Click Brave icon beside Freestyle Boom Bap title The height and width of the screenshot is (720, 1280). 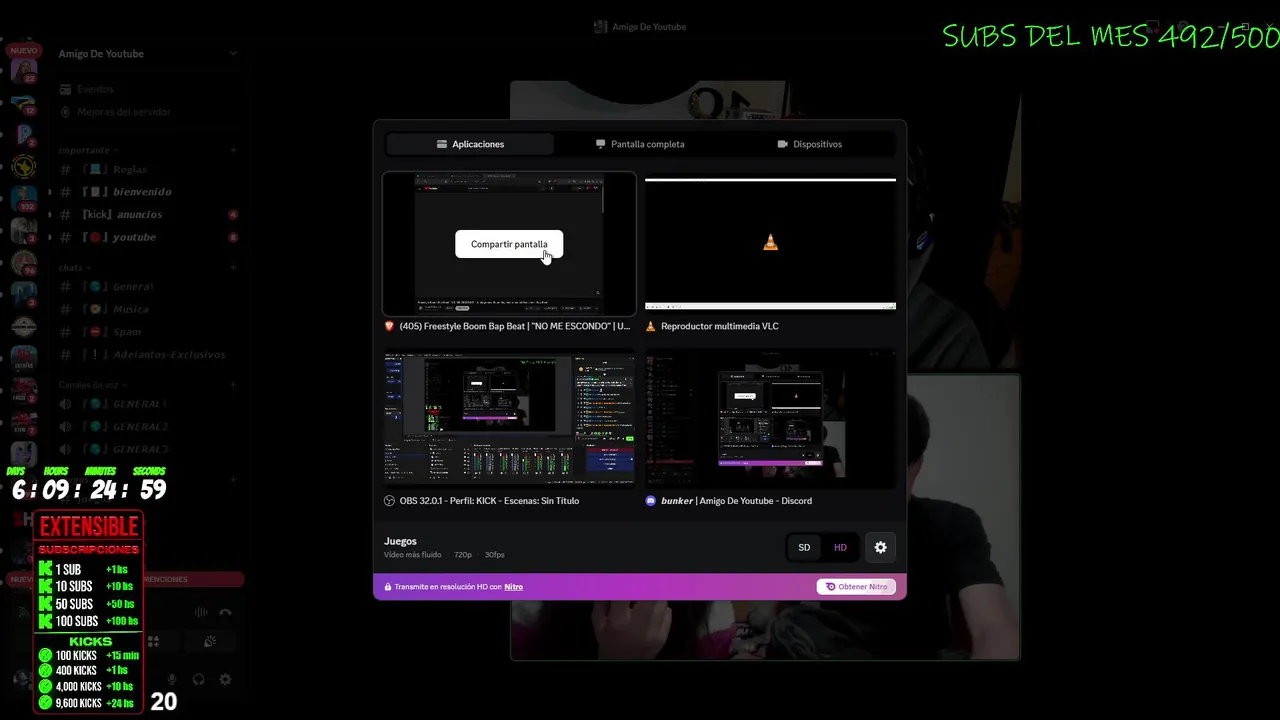click(x=390, y=326)
